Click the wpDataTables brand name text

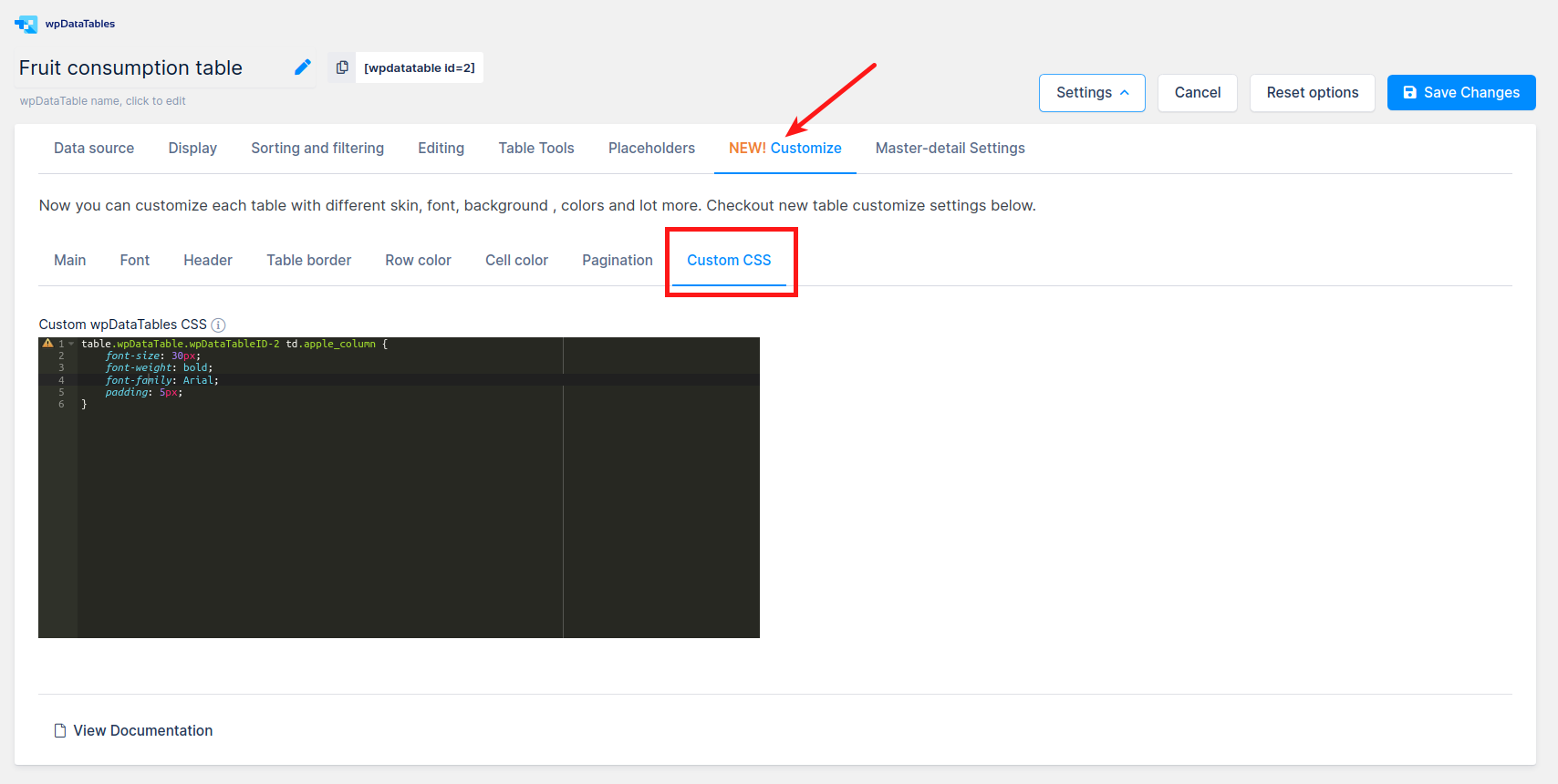[x=80, y=24]
